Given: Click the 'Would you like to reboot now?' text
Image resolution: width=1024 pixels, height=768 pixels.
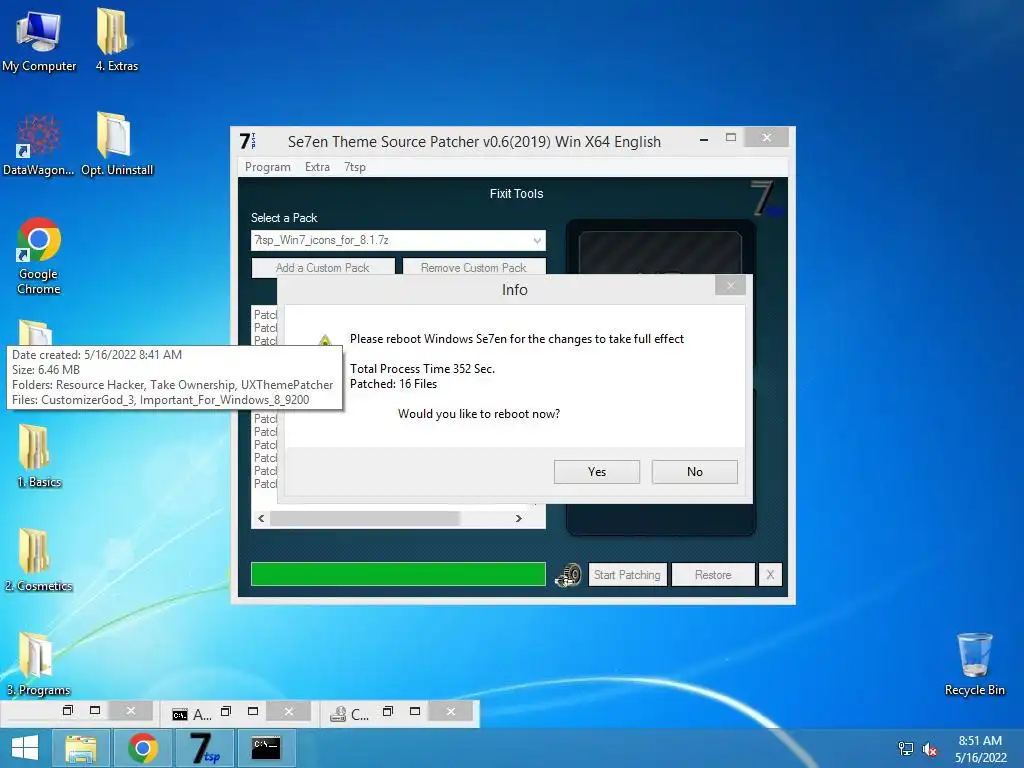Looking at the screenshot, I should pyautogui.click(x=479, y=414).
